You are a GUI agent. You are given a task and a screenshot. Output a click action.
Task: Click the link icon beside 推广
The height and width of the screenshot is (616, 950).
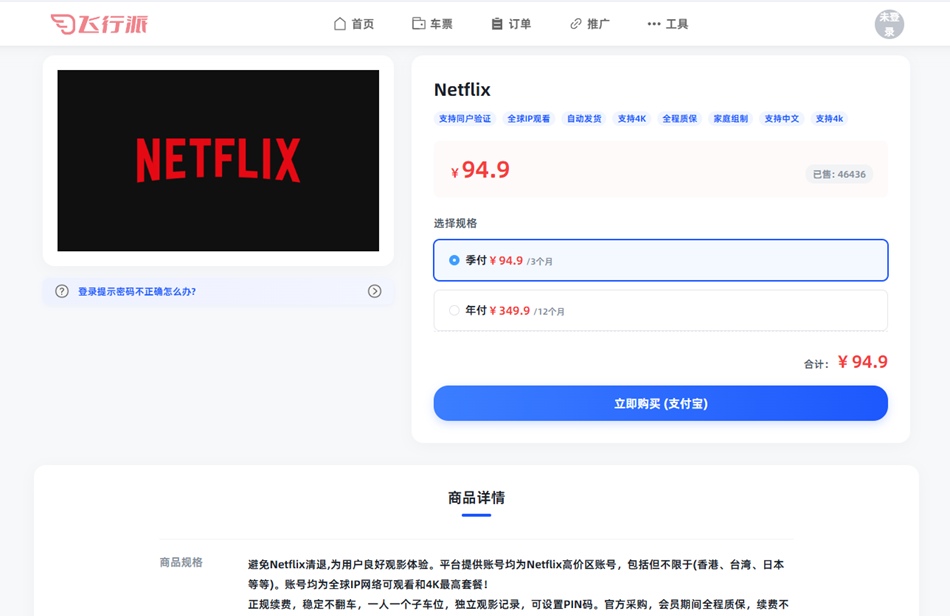(575, 24)
